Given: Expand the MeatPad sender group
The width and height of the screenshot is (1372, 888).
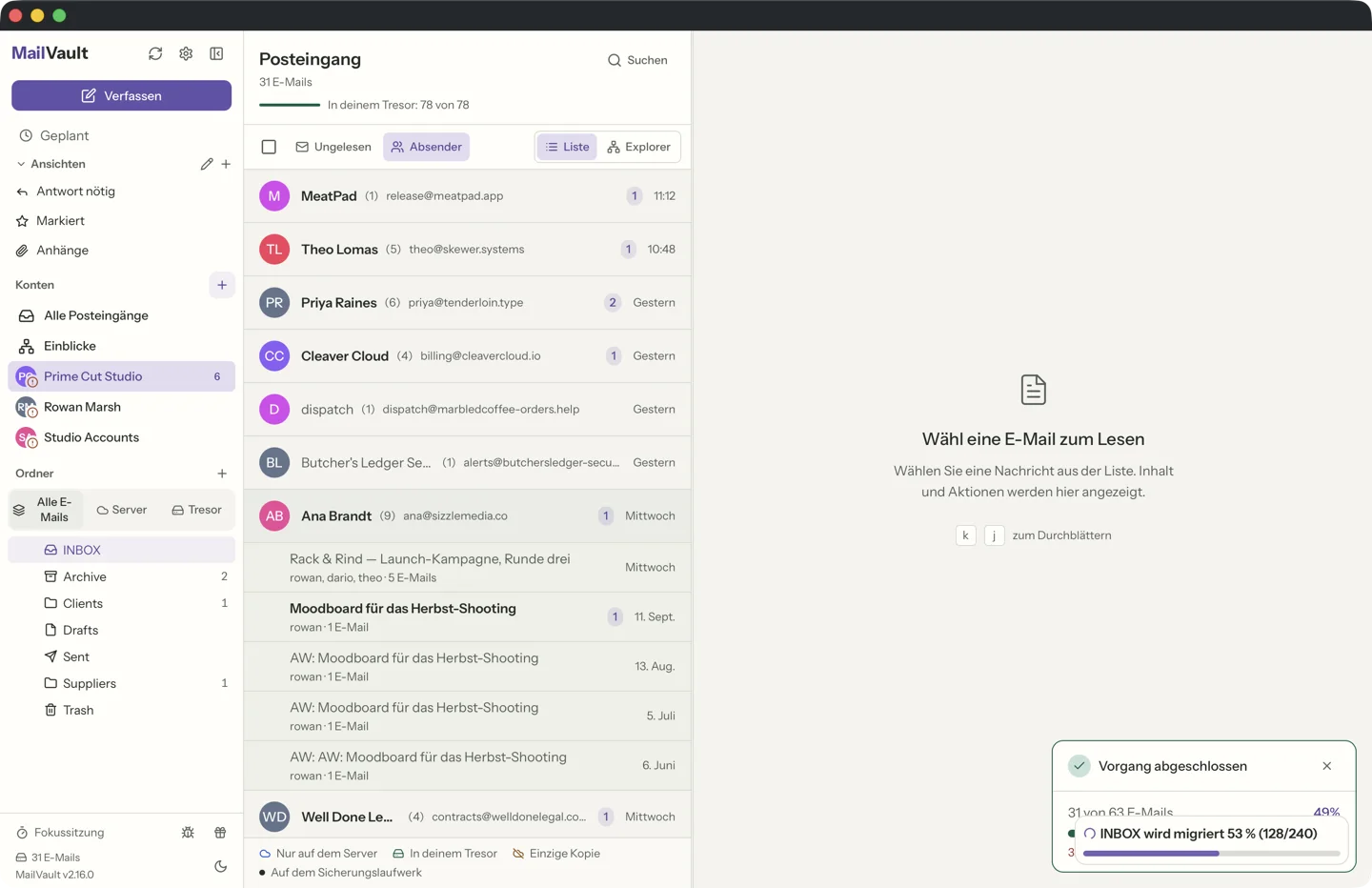Looking at the screenshot, I should 467,196.
